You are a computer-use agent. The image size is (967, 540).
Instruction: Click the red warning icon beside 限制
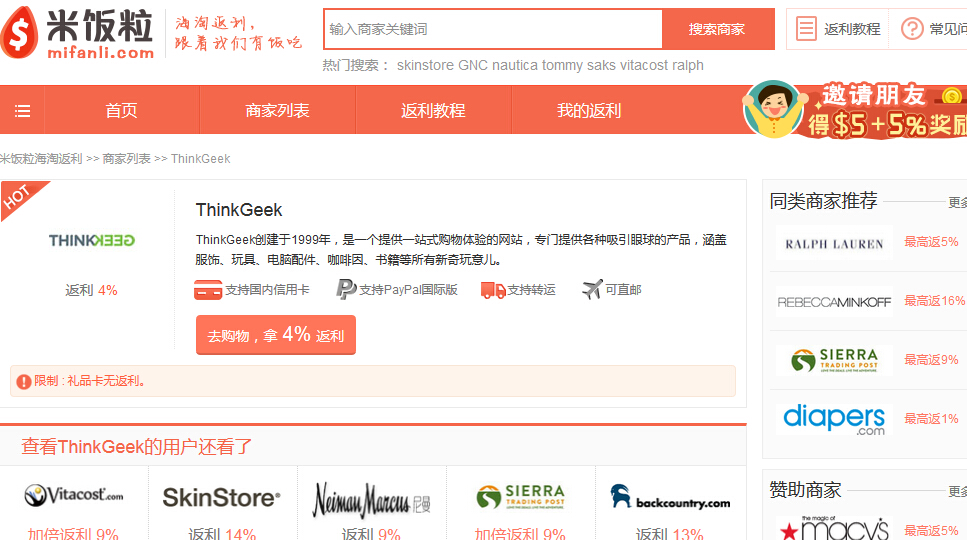[x=23, y=382]
